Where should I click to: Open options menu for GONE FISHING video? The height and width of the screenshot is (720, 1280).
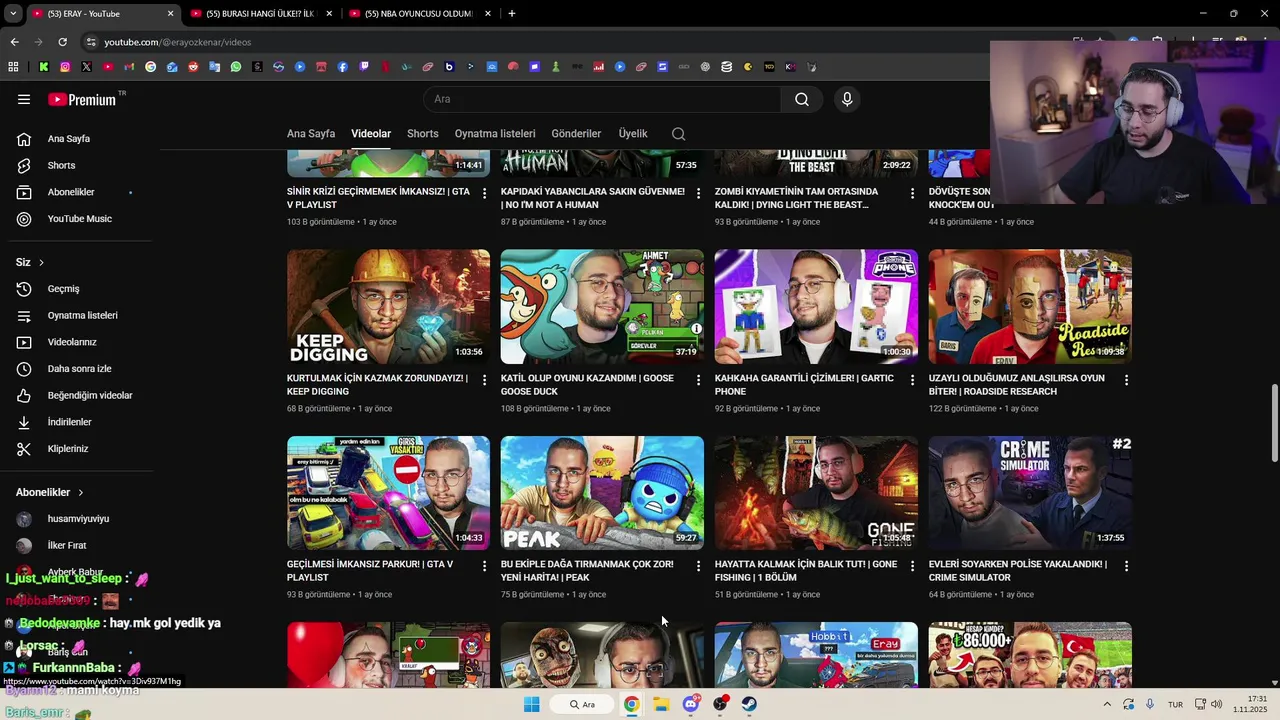click(x=912, y=566)
